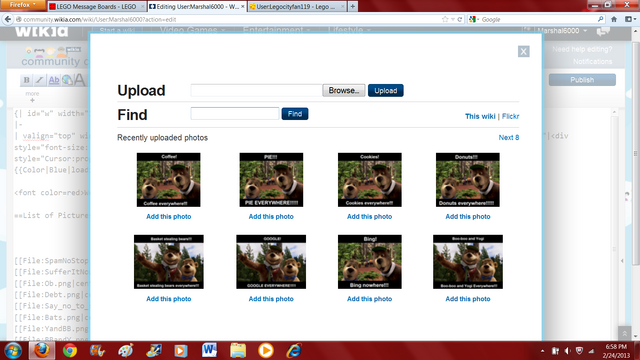The image size is (640, 360).
Task: Go to Next 8 photos
Action: pos(509,138)
